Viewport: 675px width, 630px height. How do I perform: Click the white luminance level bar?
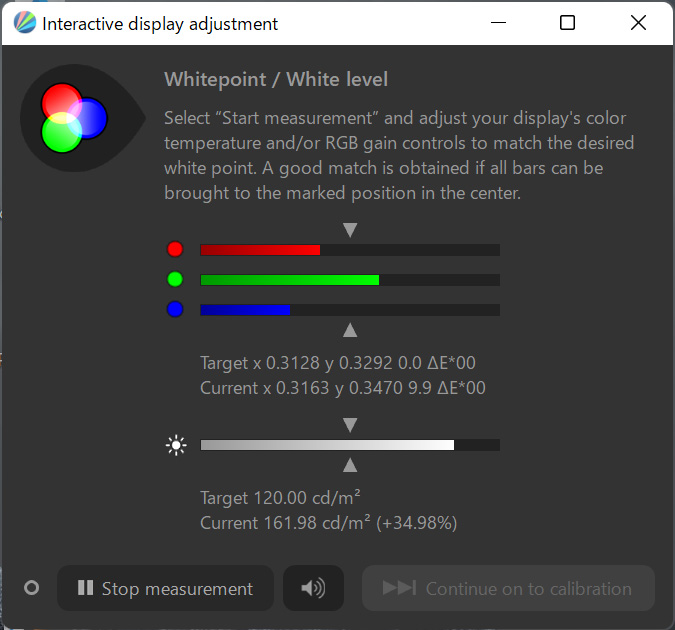[x=350, y=445]
